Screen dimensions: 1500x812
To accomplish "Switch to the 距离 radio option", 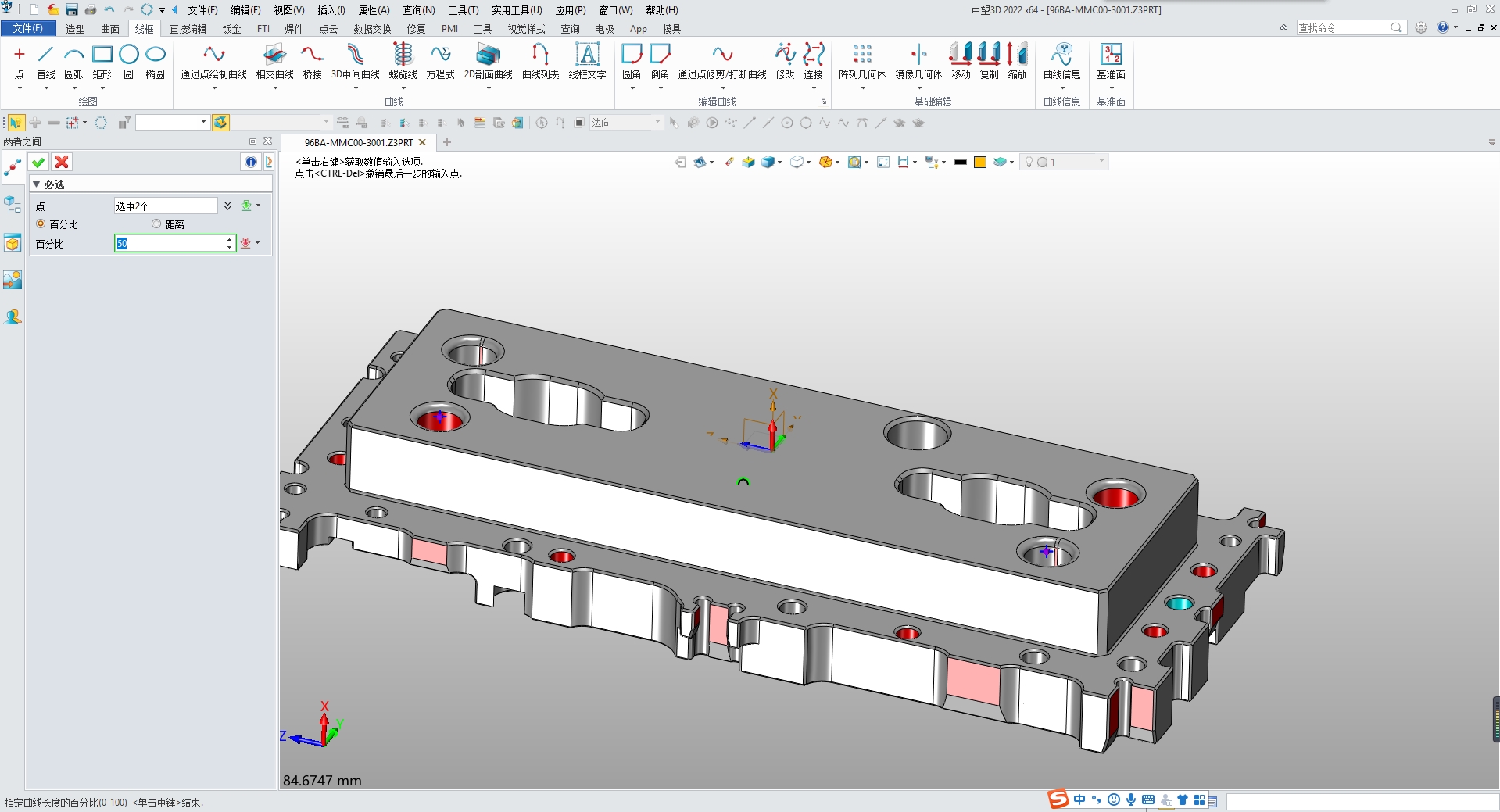I will [156, 224].
